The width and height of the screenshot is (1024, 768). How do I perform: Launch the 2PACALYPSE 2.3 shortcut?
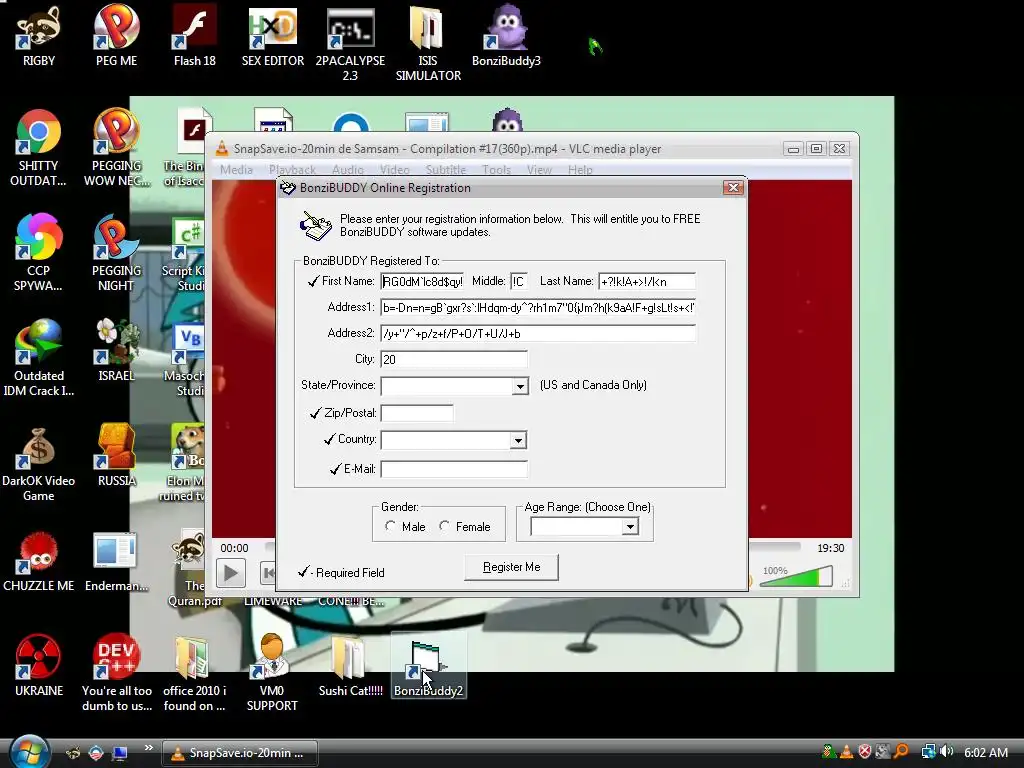(350, 44)
